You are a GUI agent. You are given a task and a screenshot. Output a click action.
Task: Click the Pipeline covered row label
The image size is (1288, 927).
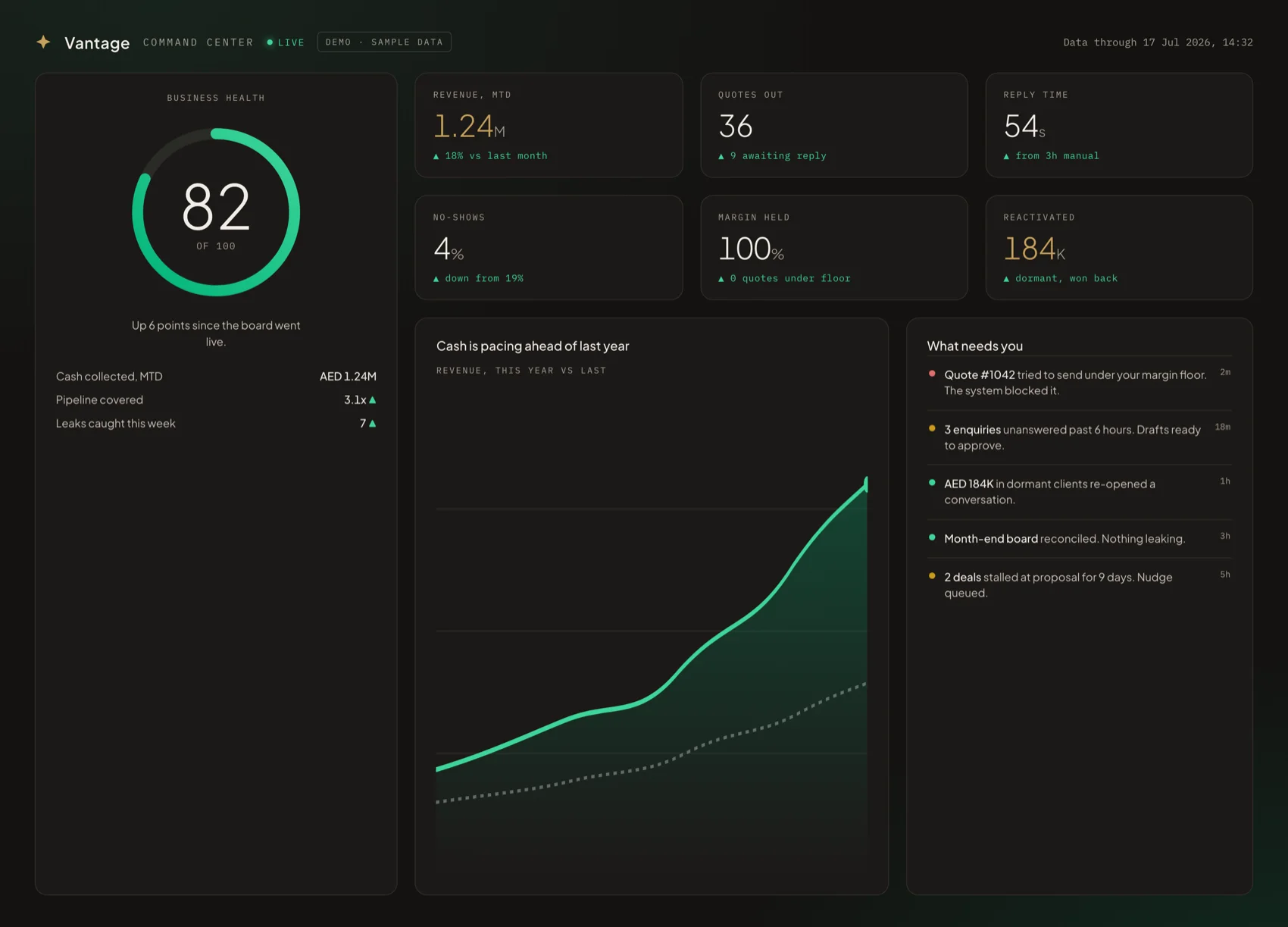click(x=99, y=400)
